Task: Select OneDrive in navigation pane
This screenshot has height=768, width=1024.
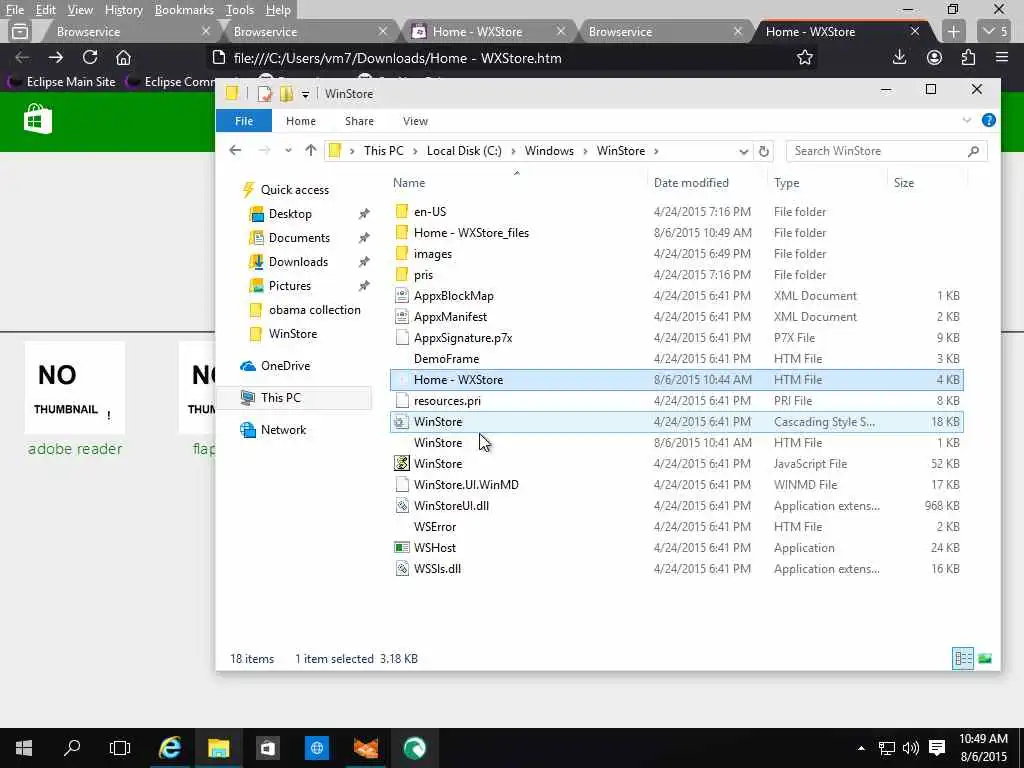Action: tap(285, 366)
